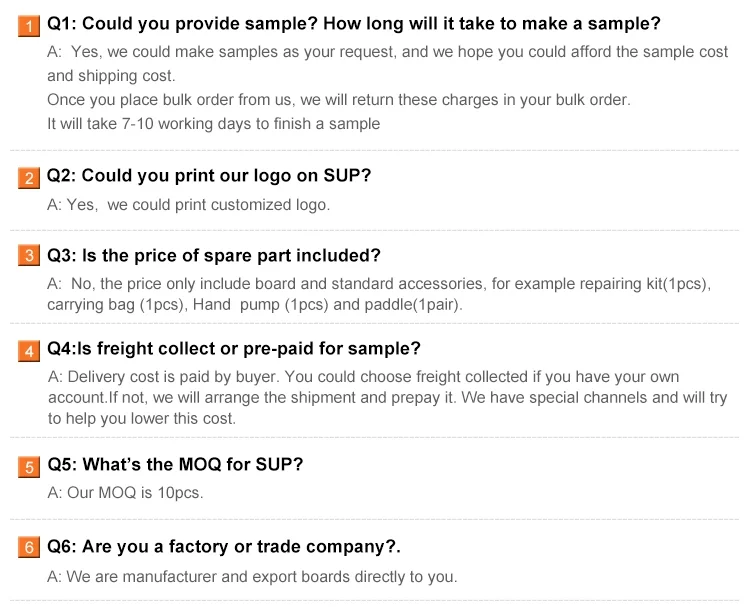745x607 pixels.
Task: Click the orange number 1 badge
Action: coord(30,26)
